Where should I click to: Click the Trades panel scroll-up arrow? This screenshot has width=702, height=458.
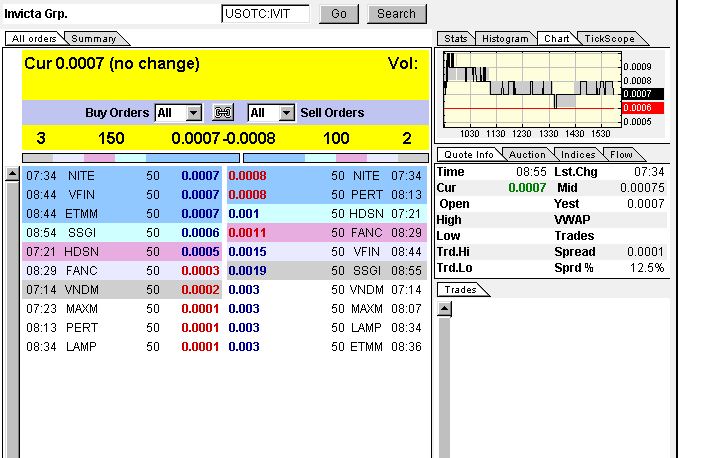(x=445, y=309)
